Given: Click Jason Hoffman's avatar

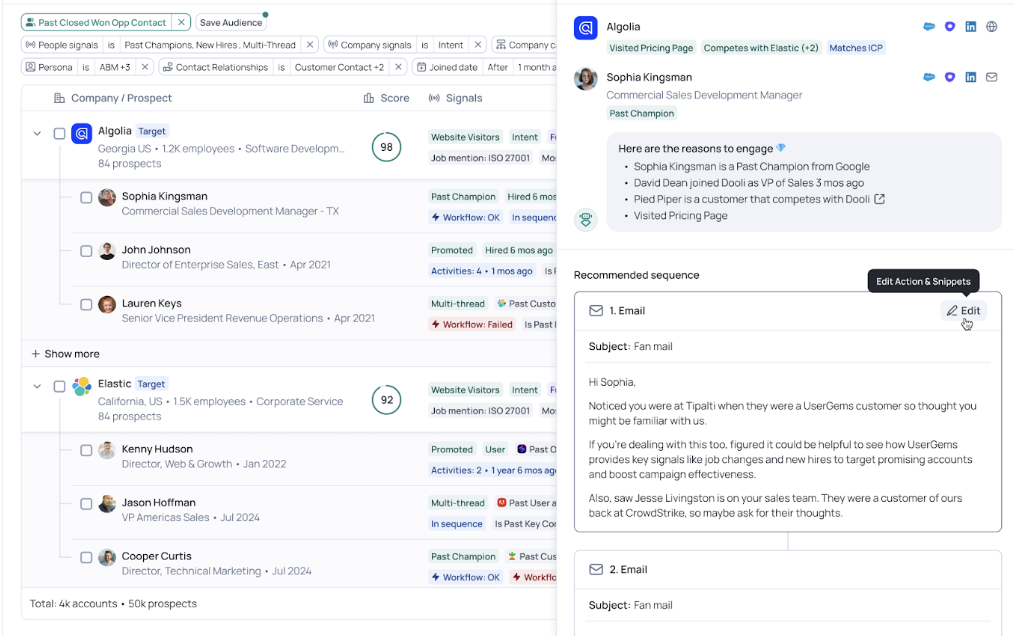Looking at the screenshot, I should 107,504.
